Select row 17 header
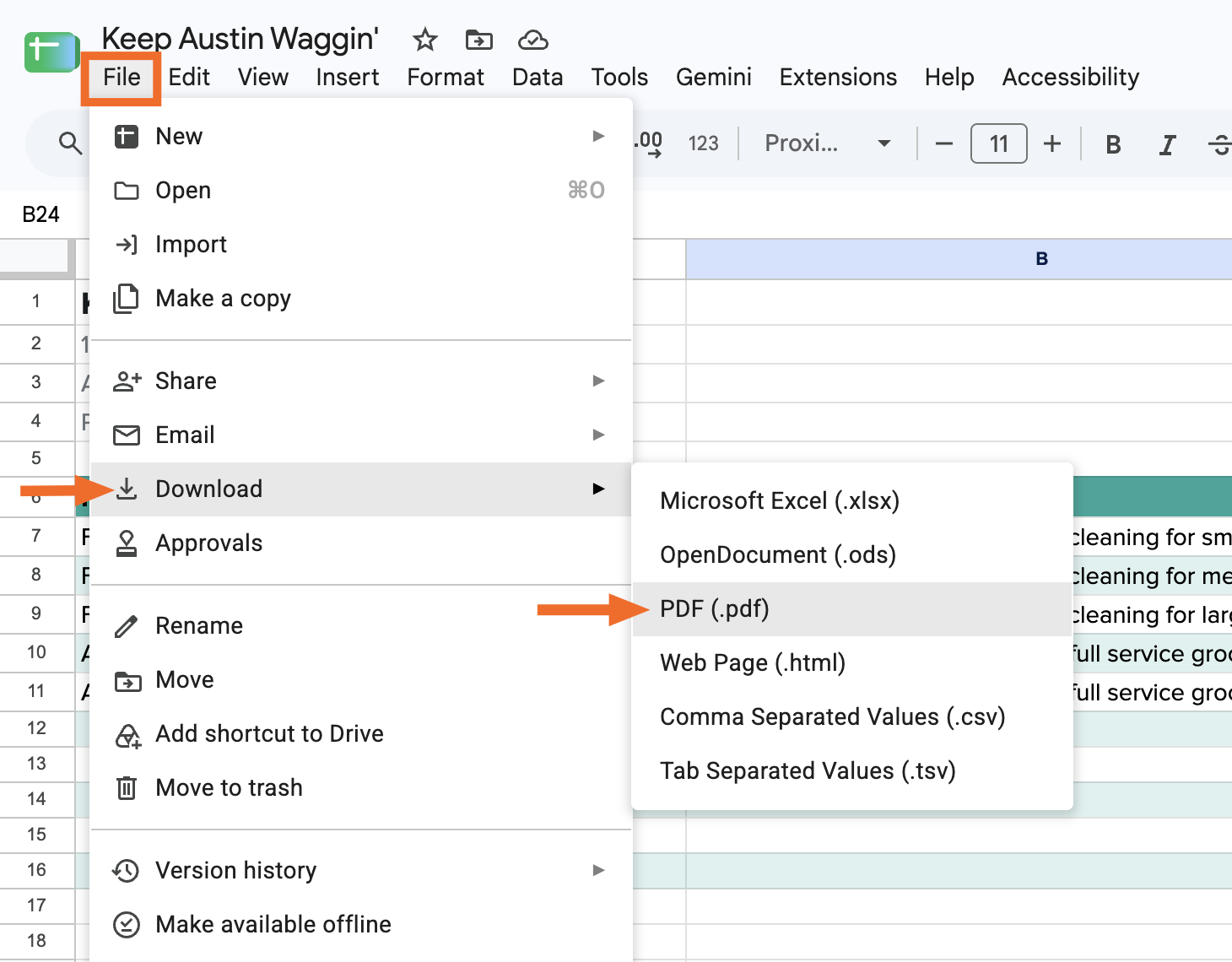1232x962 pixels. click(36, 905)
